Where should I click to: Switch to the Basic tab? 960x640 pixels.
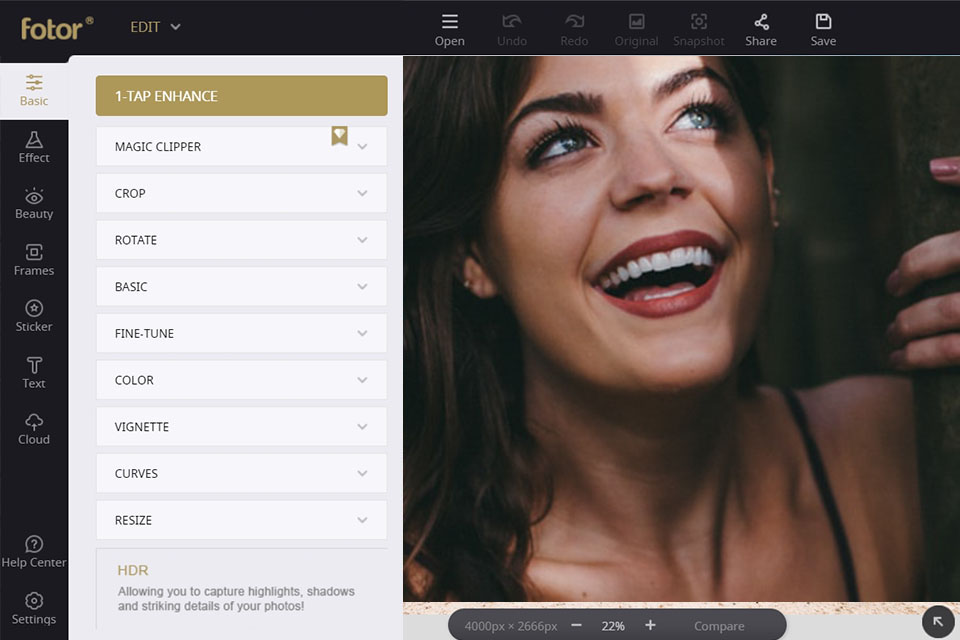pyautogui.click(x=33, y=91)
